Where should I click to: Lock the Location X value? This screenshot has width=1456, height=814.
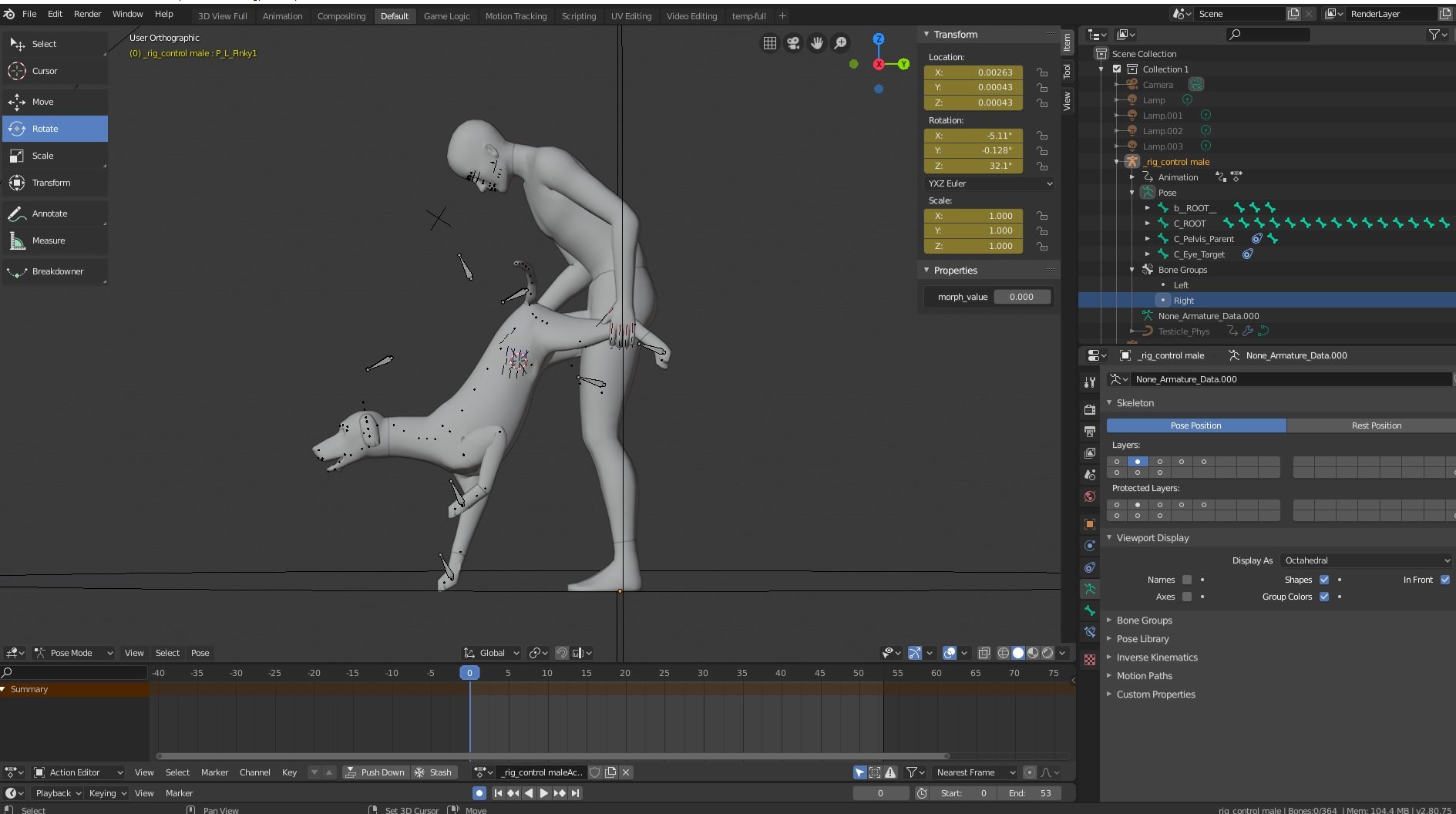pyautogui.click(x=1042, y=72)
